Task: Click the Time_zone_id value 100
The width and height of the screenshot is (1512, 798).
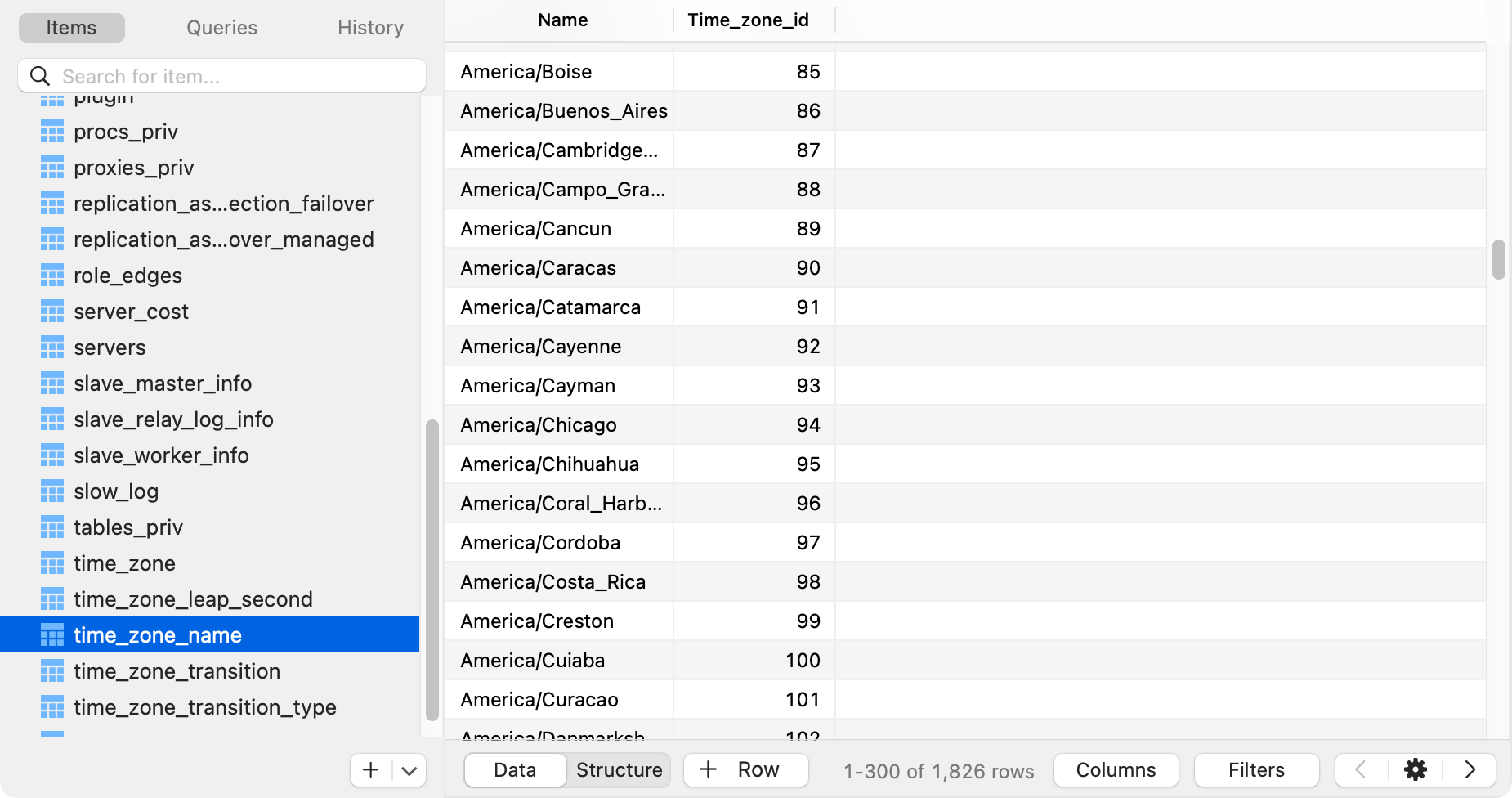Action: coord(754,661)
